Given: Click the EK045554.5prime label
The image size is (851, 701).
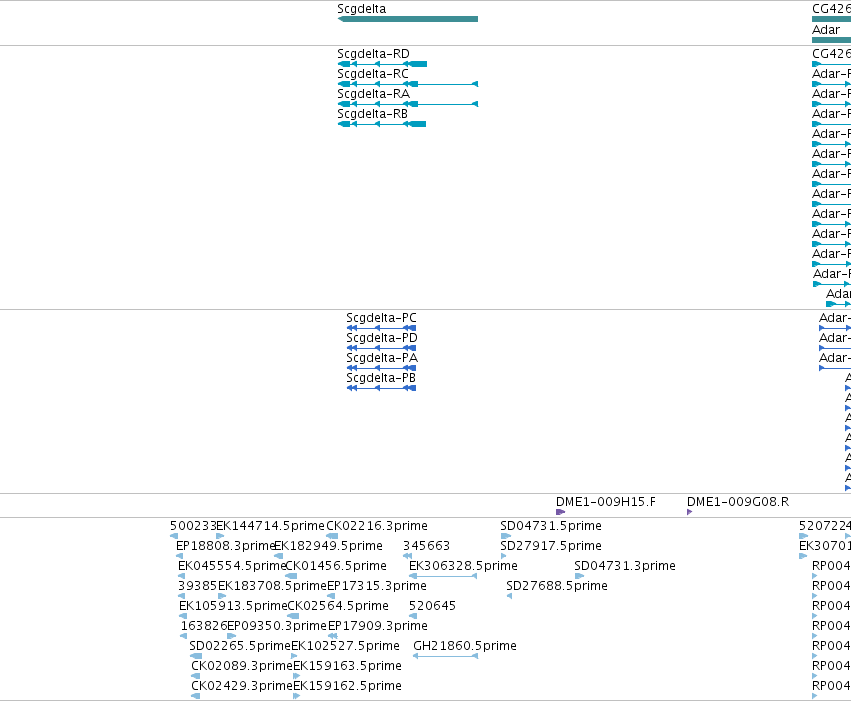Looking at the screenshot, I should 232,566.
